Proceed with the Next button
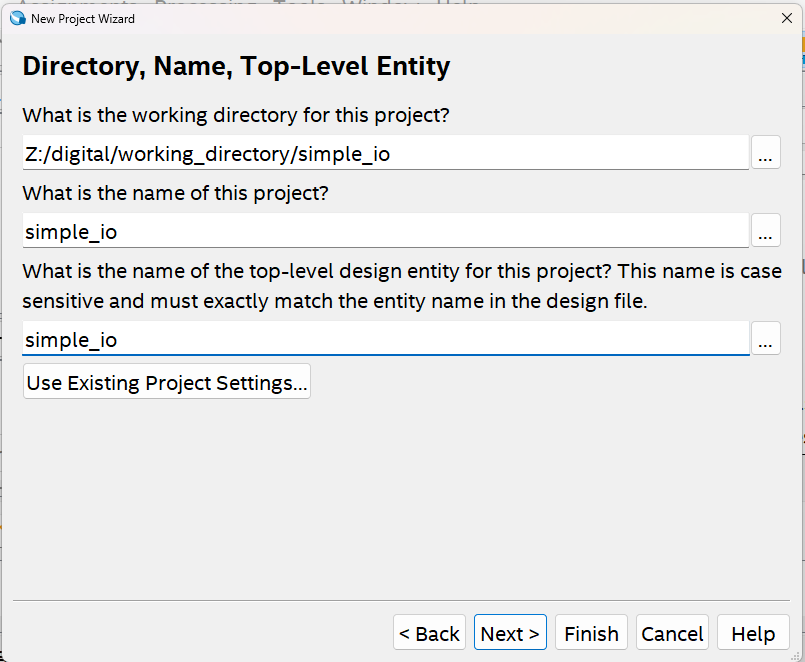Screen dimensions: 805x662 pos(510,632)
